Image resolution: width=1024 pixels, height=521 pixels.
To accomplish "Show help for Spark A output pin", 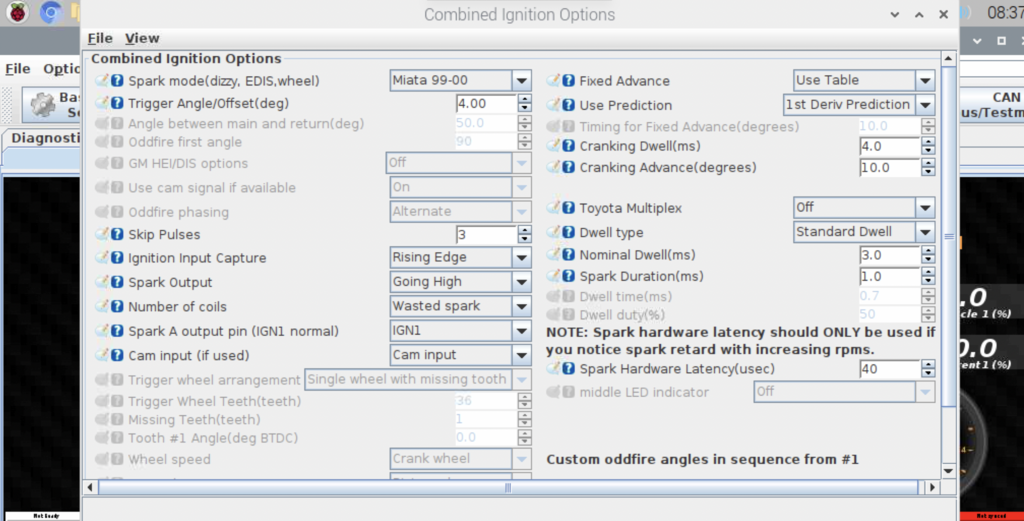I will pyautogui.click(x=117, y=331).
